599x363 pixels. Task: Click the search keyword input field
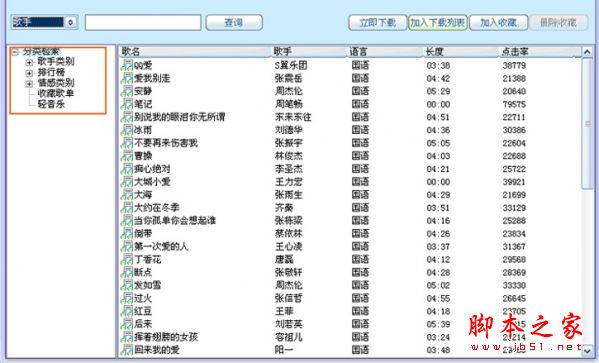143,23
